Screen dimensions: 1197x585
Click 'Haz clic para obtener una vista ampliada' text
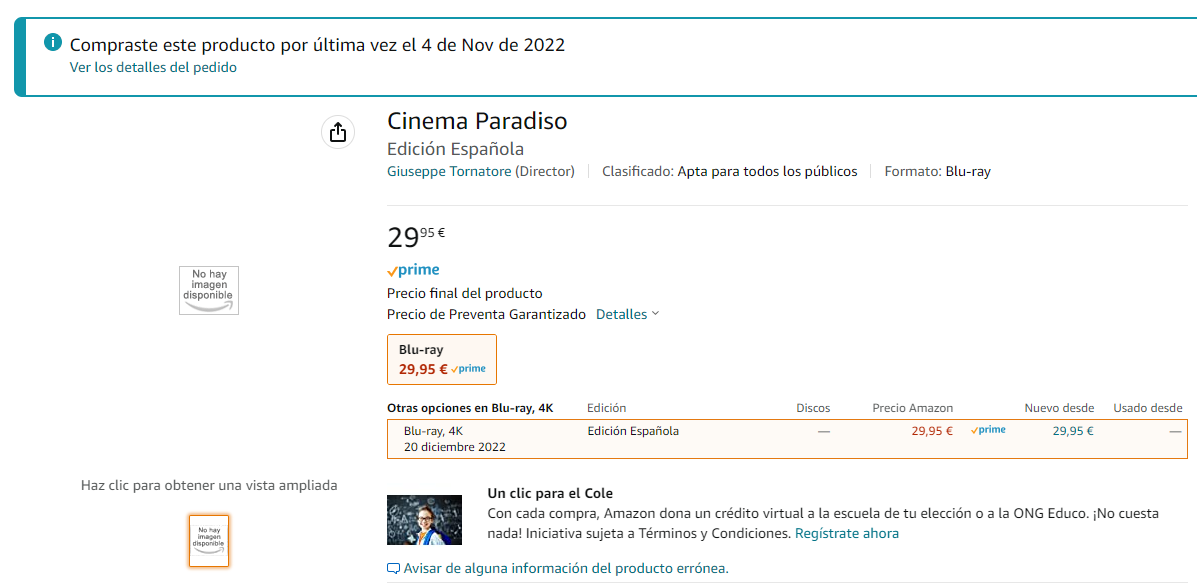209,485
